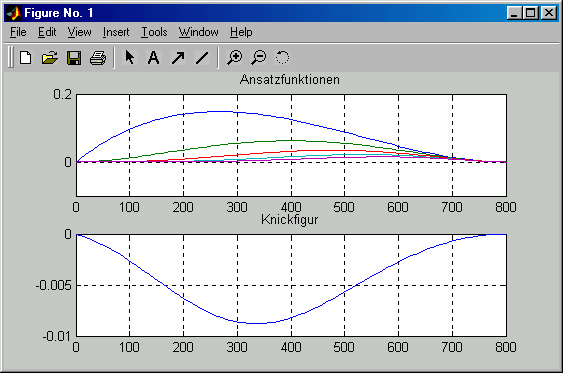Open the Window menu

pyautogui.click(x=199, y=32)
